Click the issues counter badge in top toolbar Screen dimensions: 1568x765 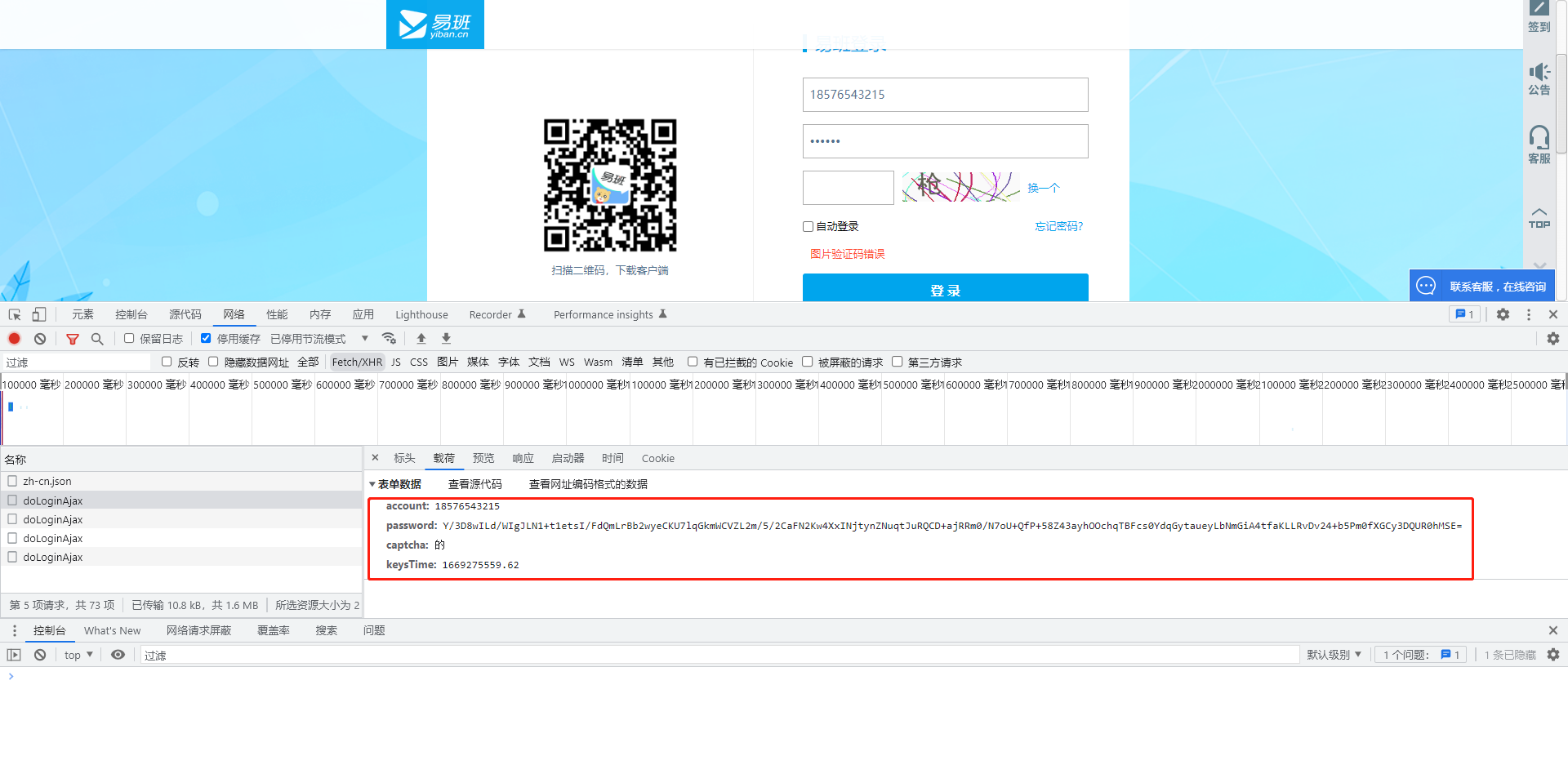[1464, 314]
